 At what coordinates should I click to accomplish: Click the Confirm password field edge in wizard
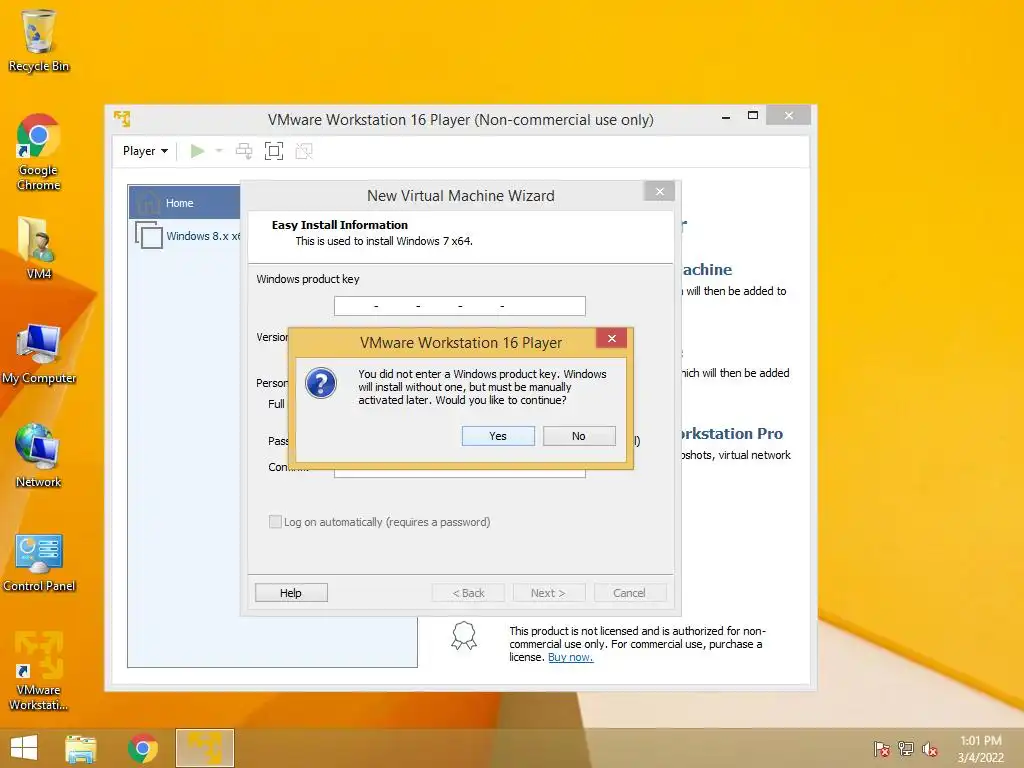pos(460,473)
